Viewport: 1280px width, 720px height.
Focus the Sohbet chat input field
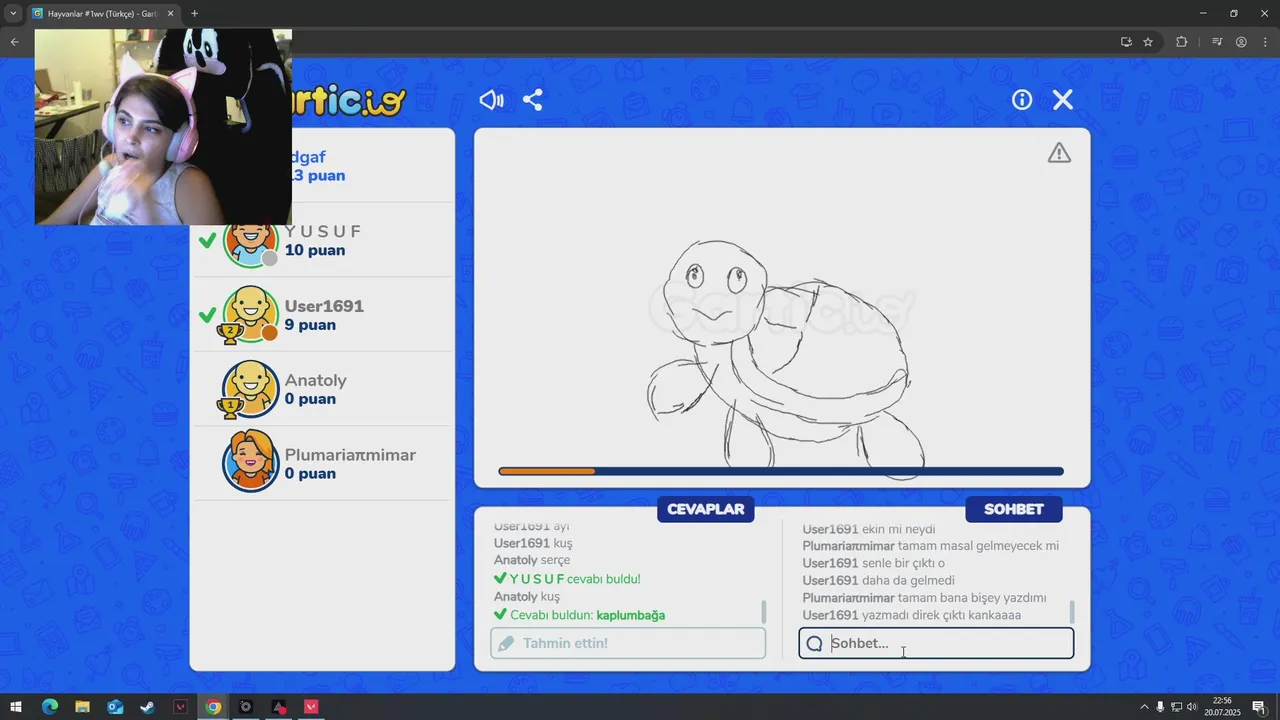(936, 643)
